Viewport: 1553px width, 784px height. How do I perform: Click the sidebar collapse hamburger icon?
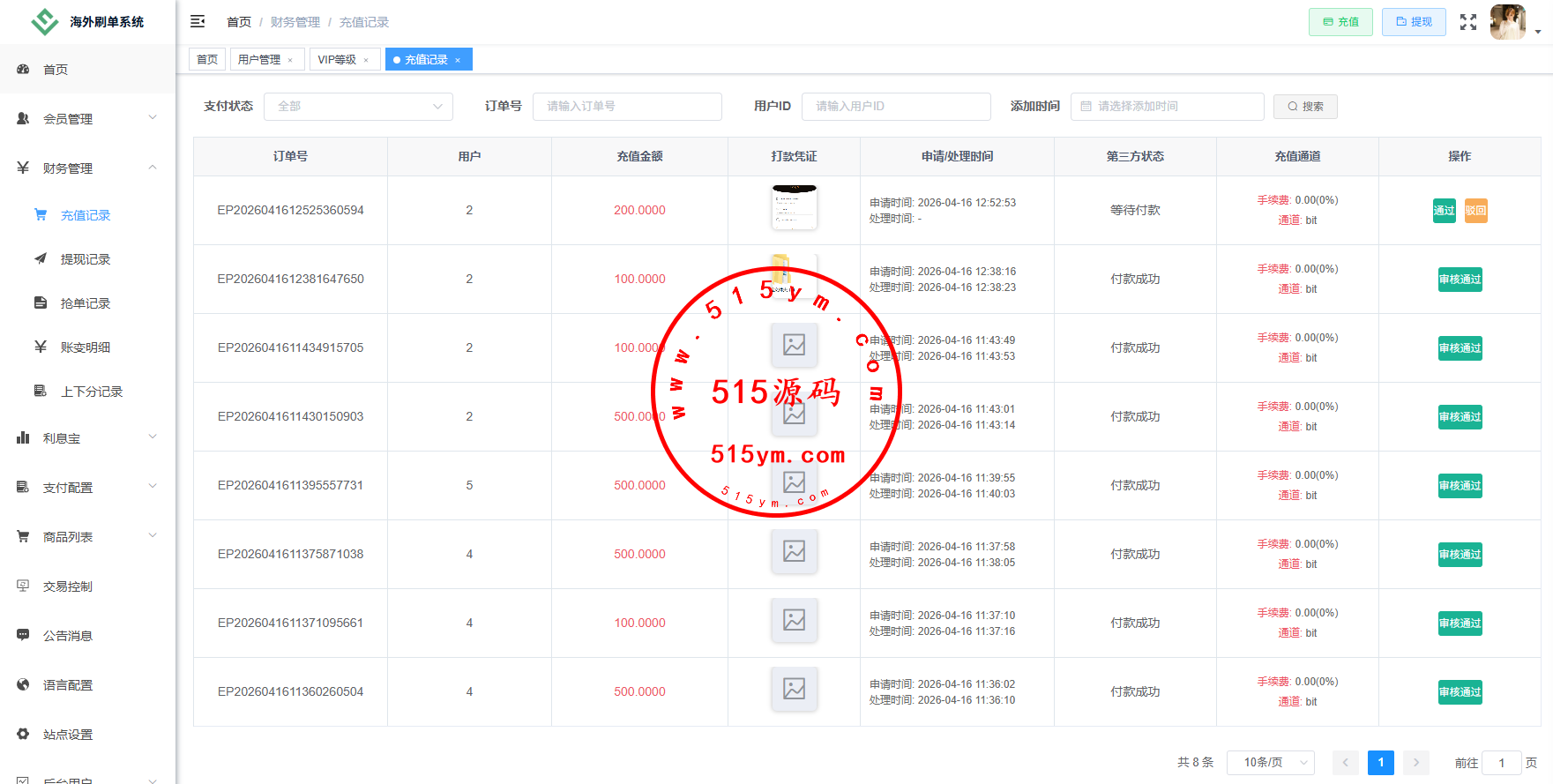pos(198,21)
